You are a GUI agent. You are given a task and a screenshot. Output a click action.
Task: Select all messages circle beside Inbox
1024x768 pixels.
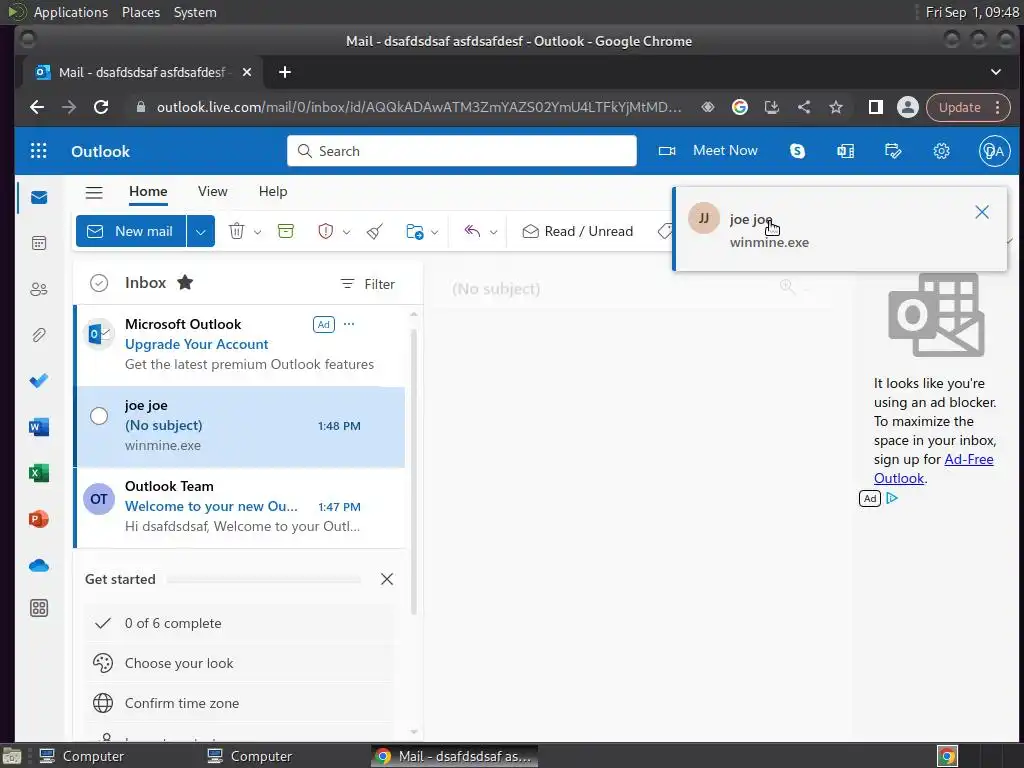click(x=99, y=283)
